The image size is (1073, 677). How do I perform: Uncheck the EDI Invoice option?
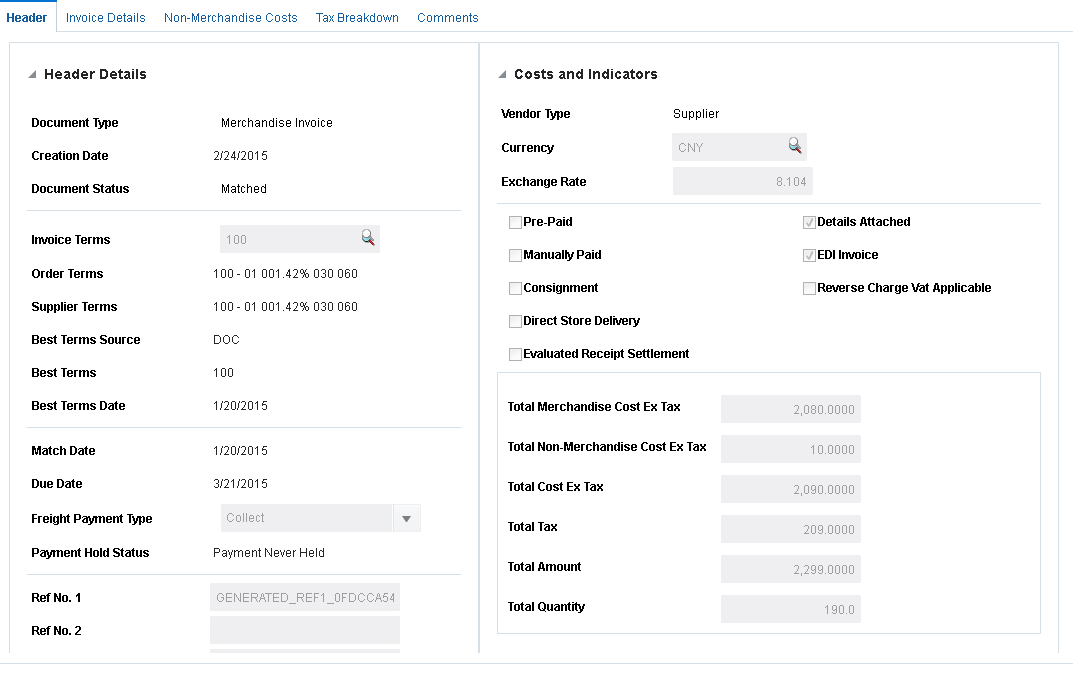[x=809, y=255]
